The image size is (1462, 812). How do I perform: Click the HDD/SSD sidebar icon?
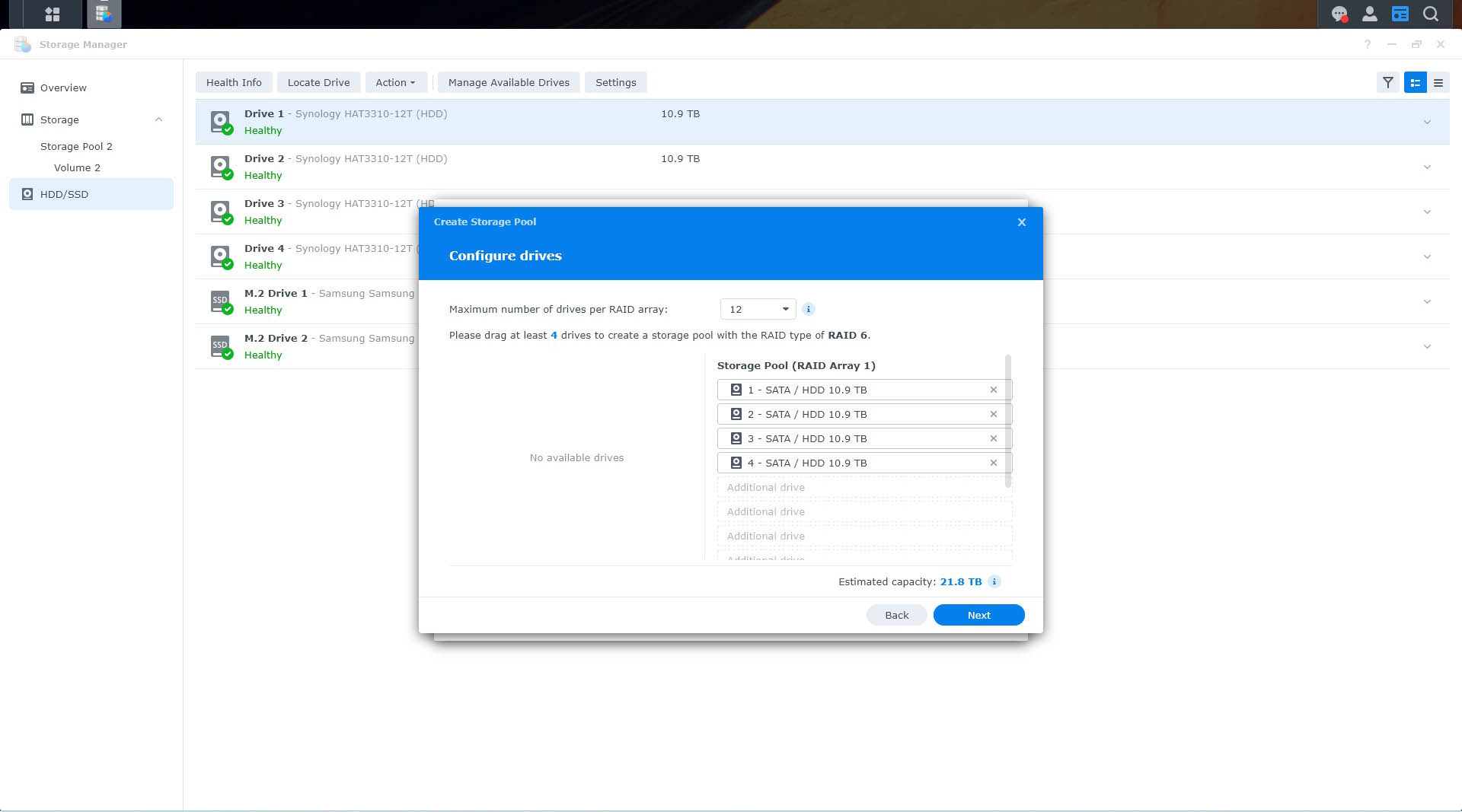(x=27, y=194)
